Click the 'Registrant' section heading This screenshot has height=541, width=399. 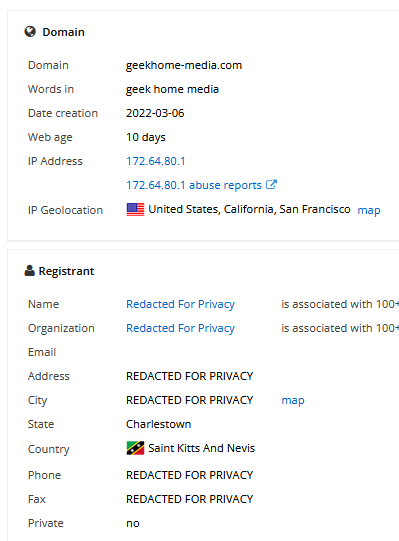click(66, 271)
